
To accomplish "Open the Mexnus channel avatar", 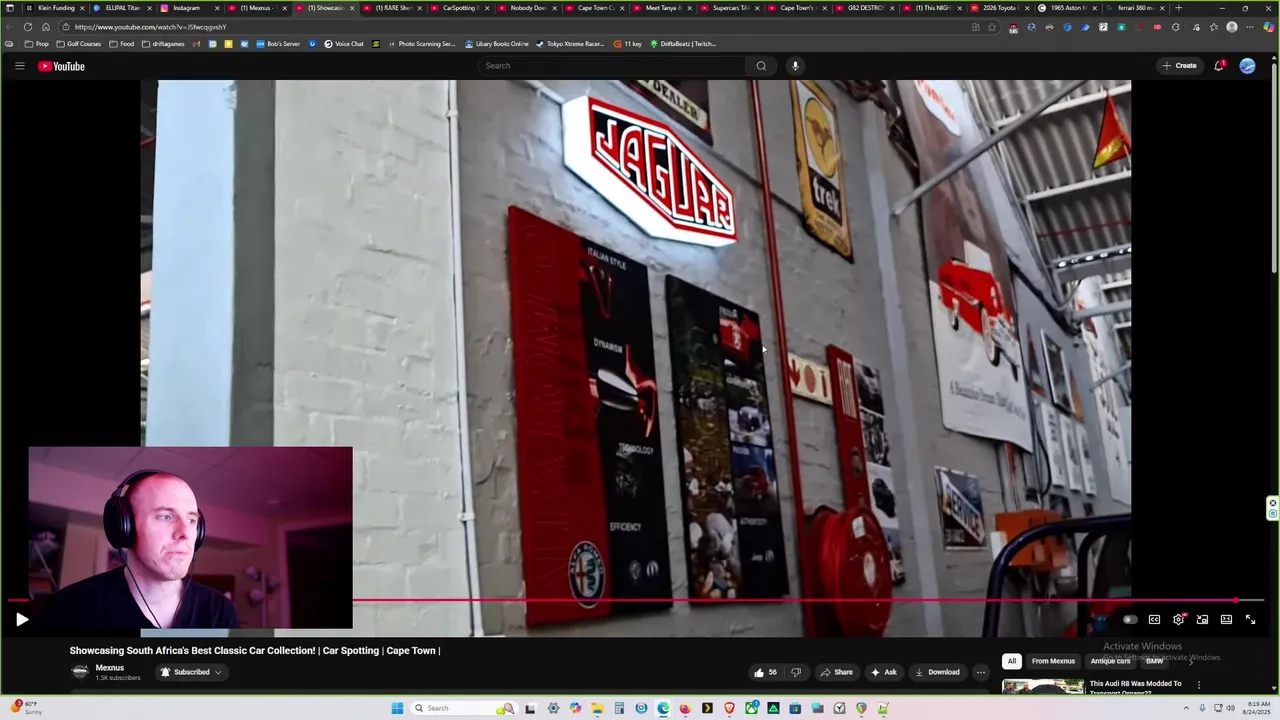I will [x=80, y=672].
